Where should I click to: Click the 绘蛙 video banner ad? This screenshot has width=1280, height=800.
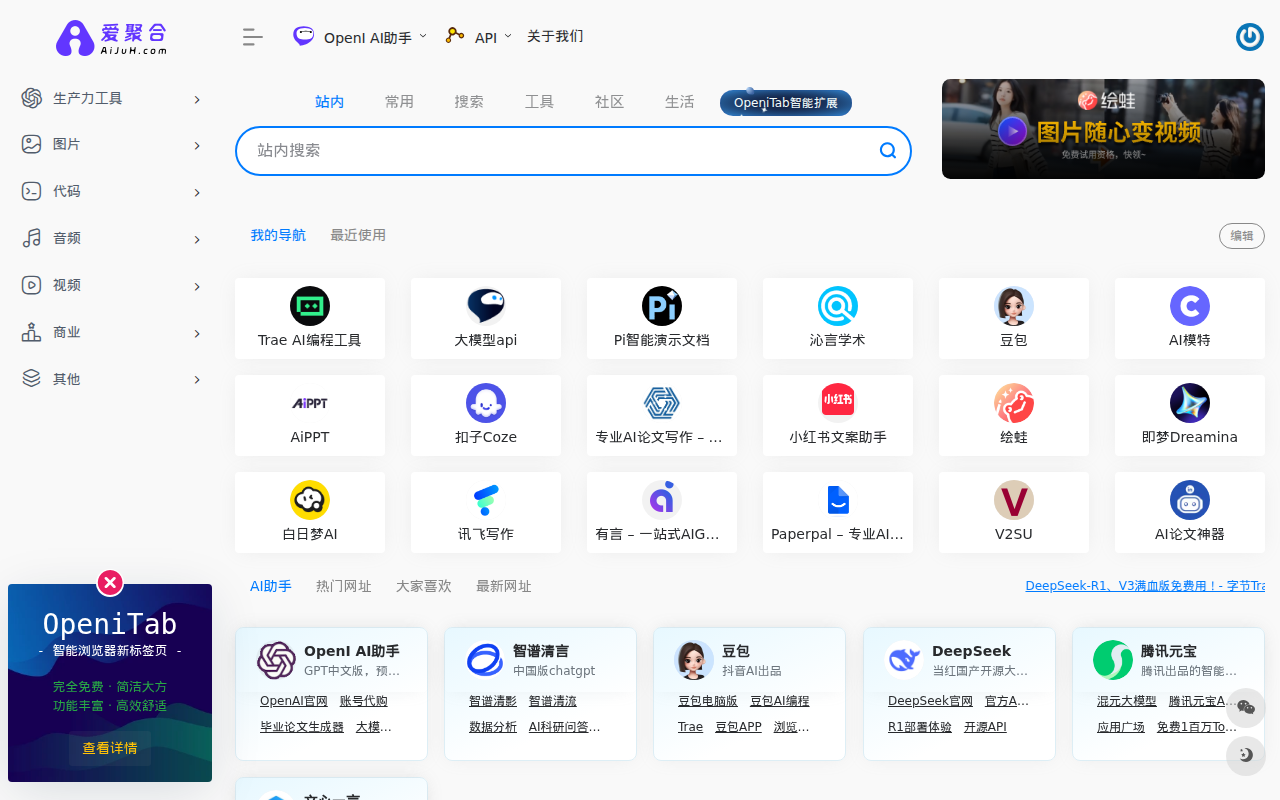(1104, 129)
